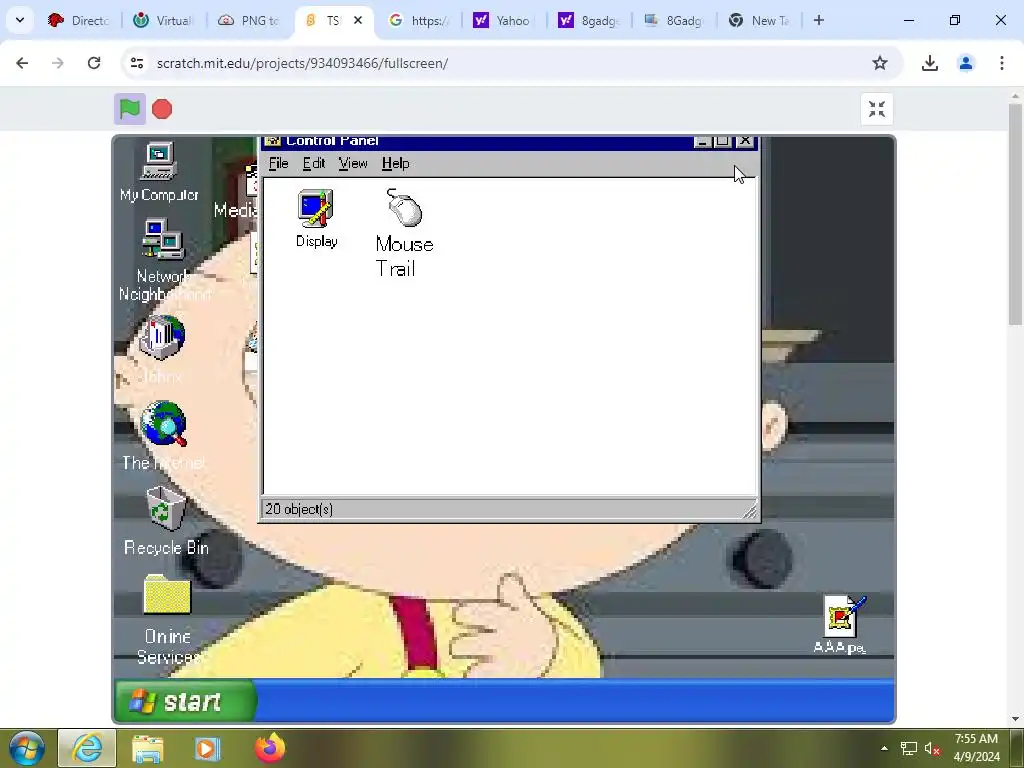Image resolution: width=1024 pixels, height=768 pixels.
Task: Open the Help menu in Control Panel
Action: coord(395,163)
